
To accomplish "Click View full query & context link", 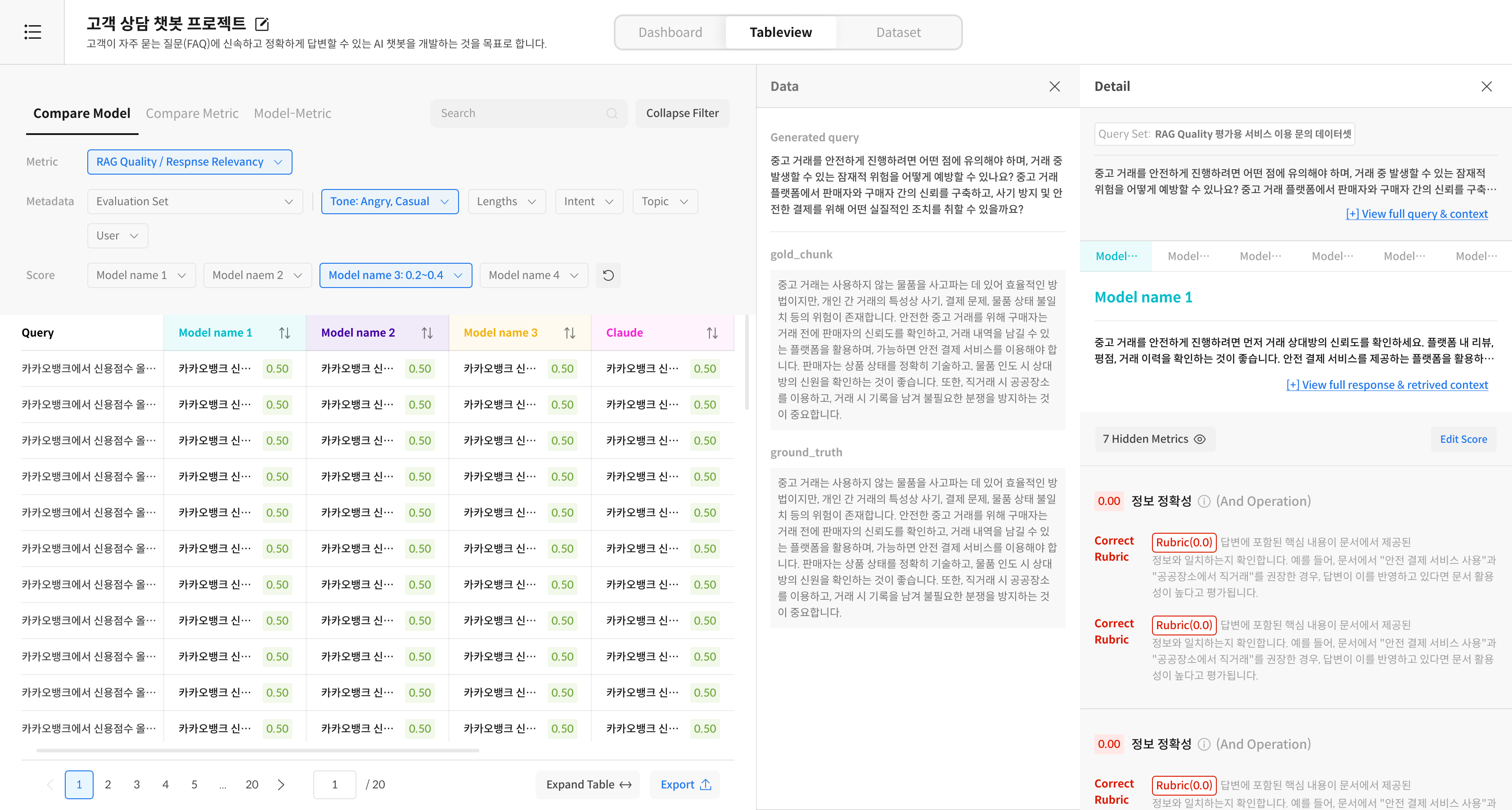I will (x=1416, y=214).
